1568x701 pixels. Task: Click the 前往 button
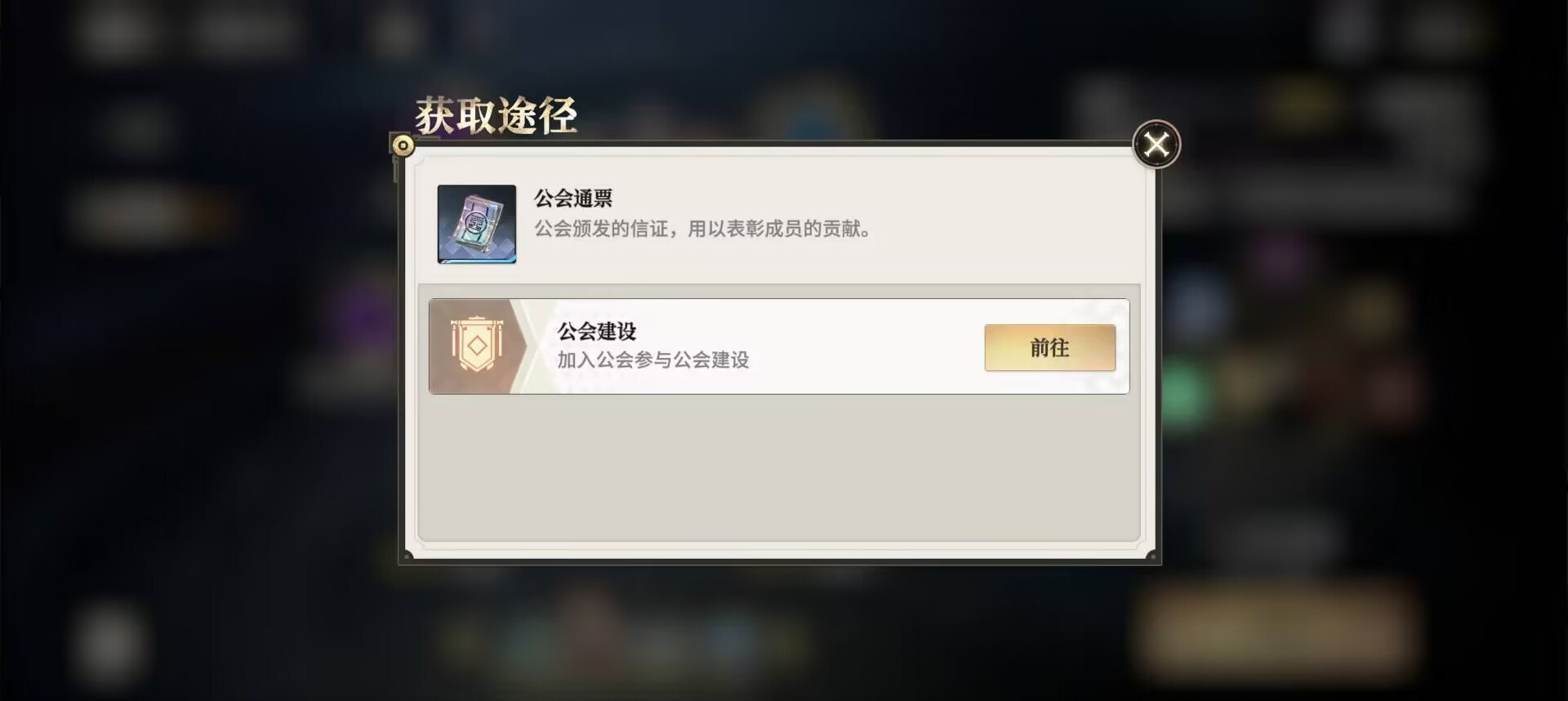click(x=1049, y=348)
